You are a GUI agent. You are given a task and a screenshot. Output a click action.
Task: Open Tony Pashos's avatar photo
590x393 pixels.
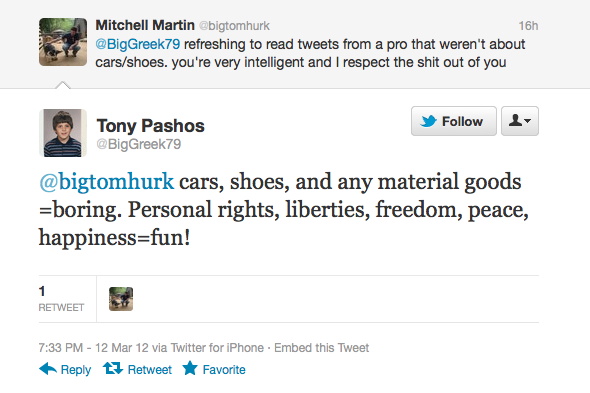pos(63,133)
